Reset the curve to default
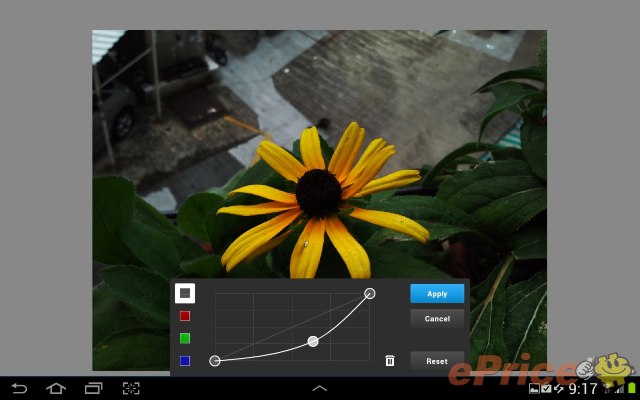Viewport: 640px width, 400px height. [x=437, y=361]
